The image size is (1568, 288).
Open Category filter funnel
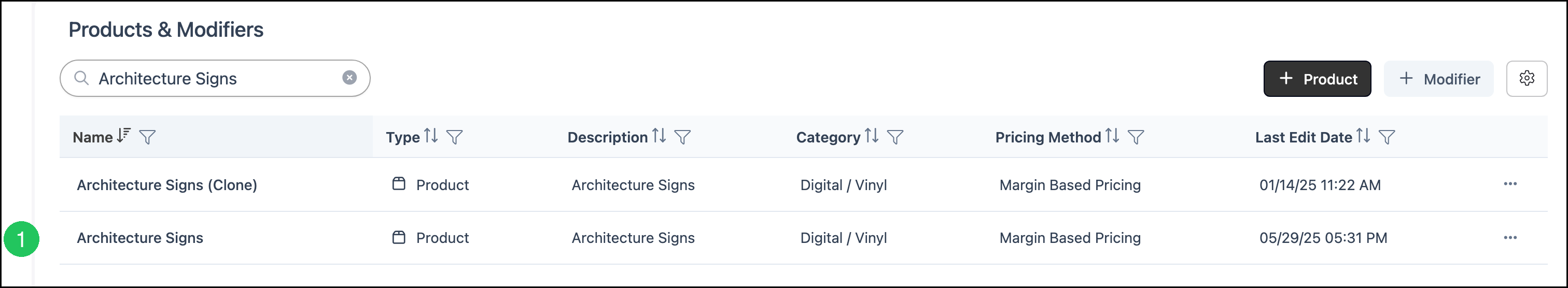coord(895,137)
